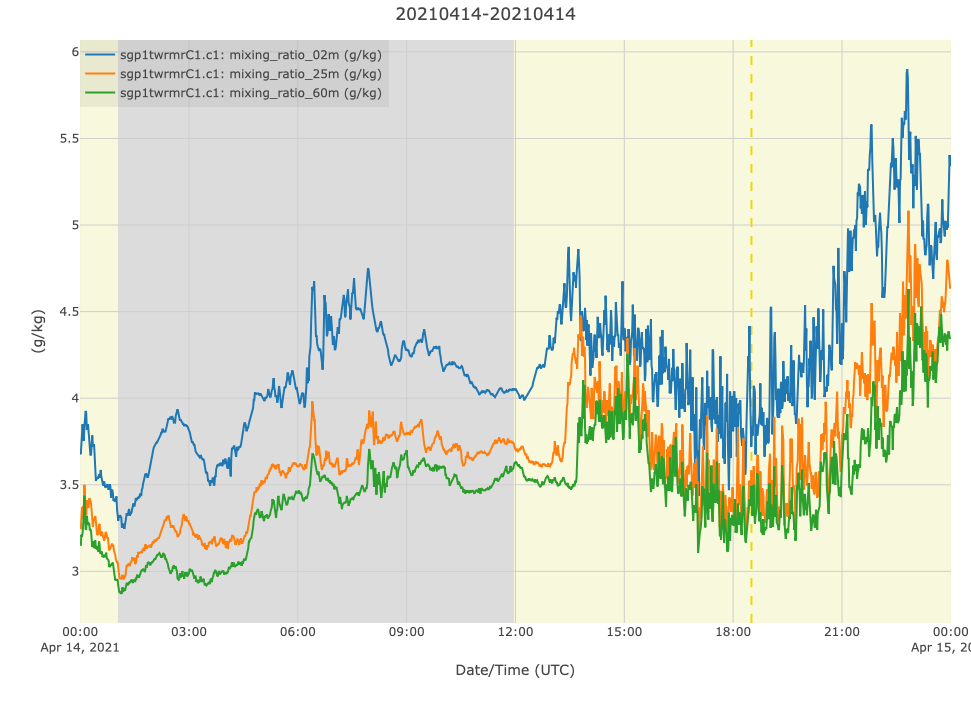971x702 pixels.
Task: Click the orange line's spike just after 06:00
Action: (x=313, y=403)
